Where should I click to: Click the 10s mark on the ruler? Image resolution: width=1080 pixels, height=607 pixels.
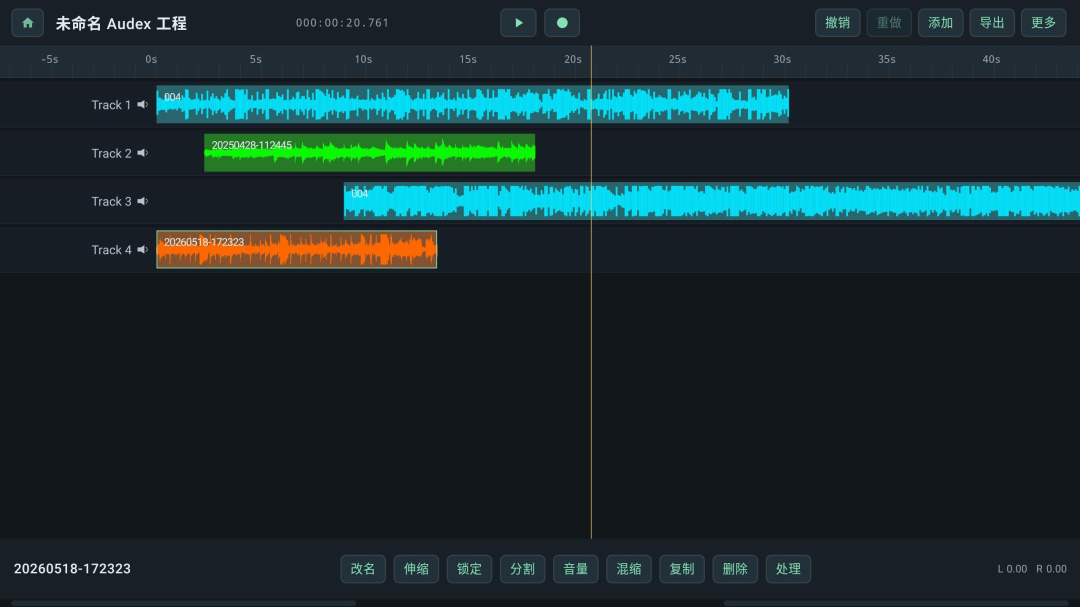click(x=363, y=59)
